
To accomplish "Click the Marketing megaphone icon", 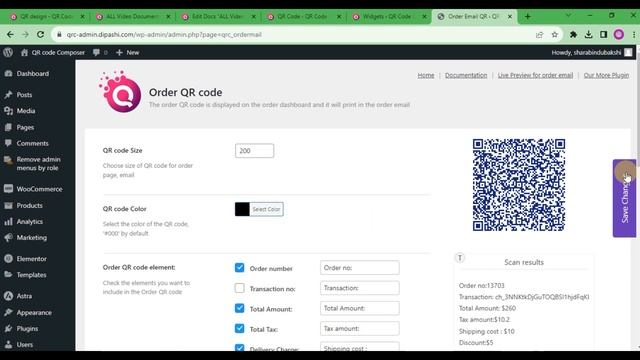I will pyautogui.click(x=8, y=238).
